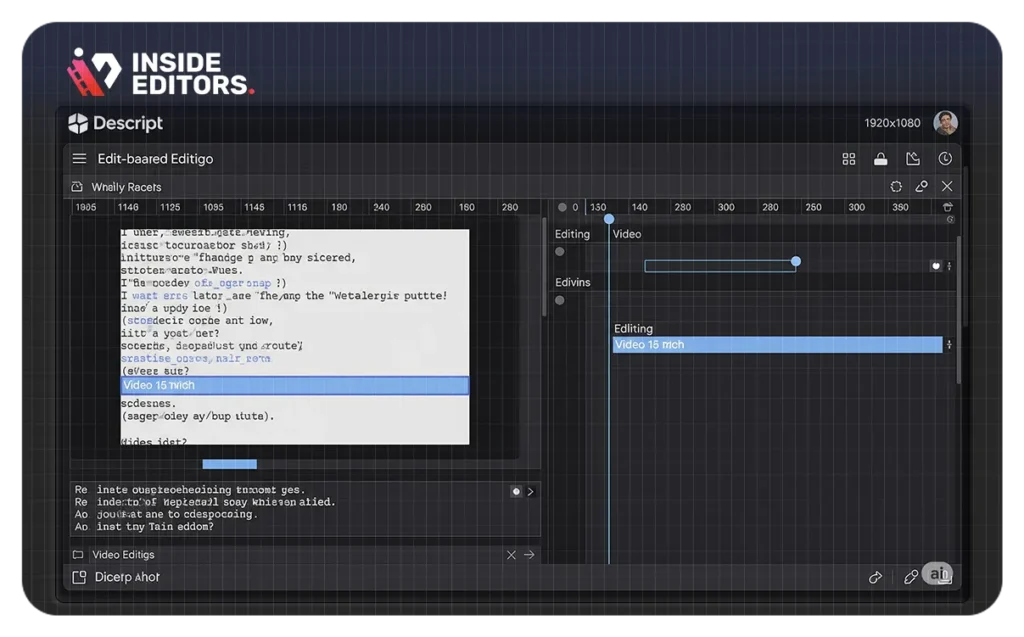This screenshot has height=637, width=1024.
Task: Click the Editing label beside the Video track
Action: point(572,234)
